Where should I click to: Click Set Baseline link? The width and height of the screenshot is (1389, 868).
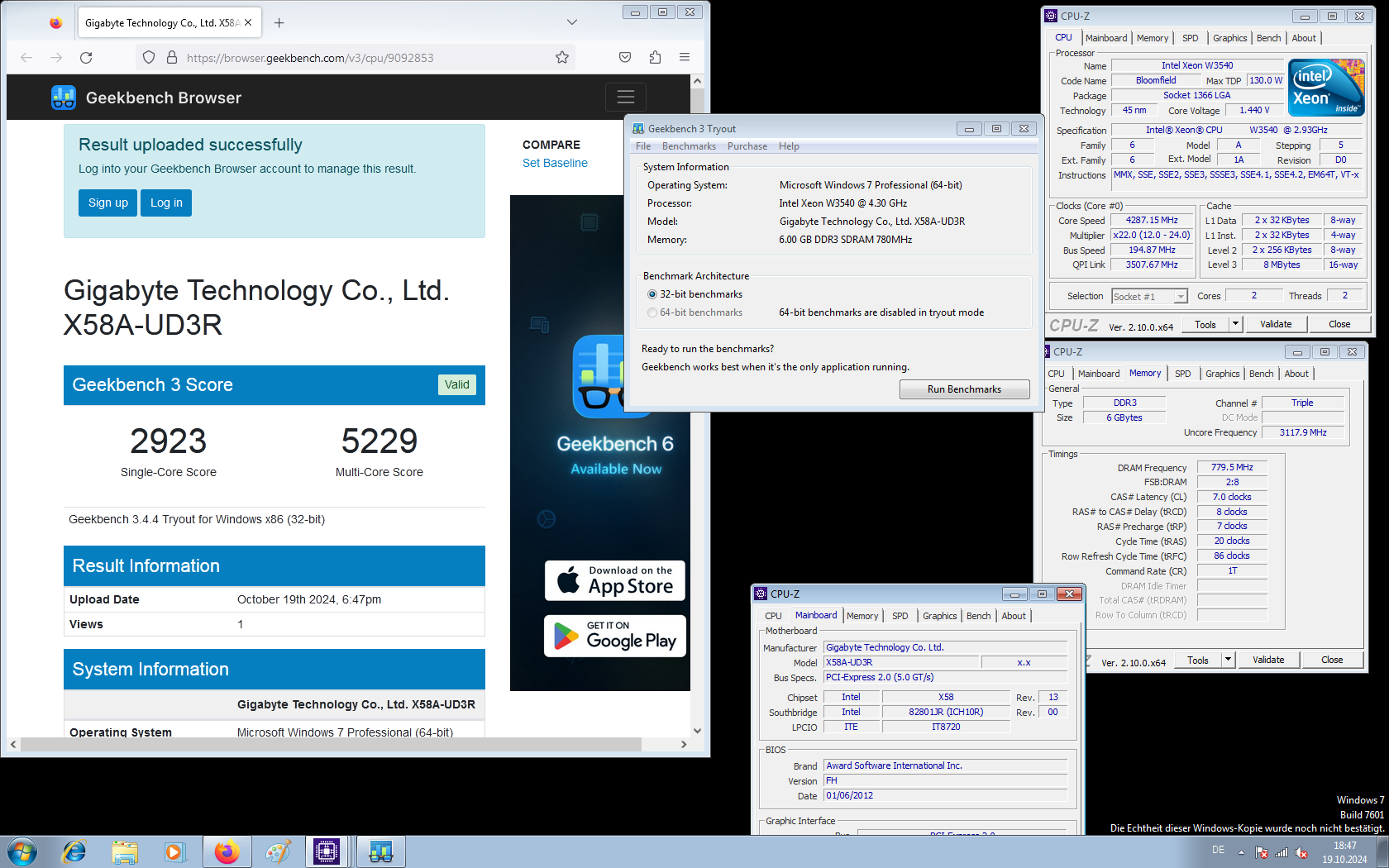coord(555,163)
